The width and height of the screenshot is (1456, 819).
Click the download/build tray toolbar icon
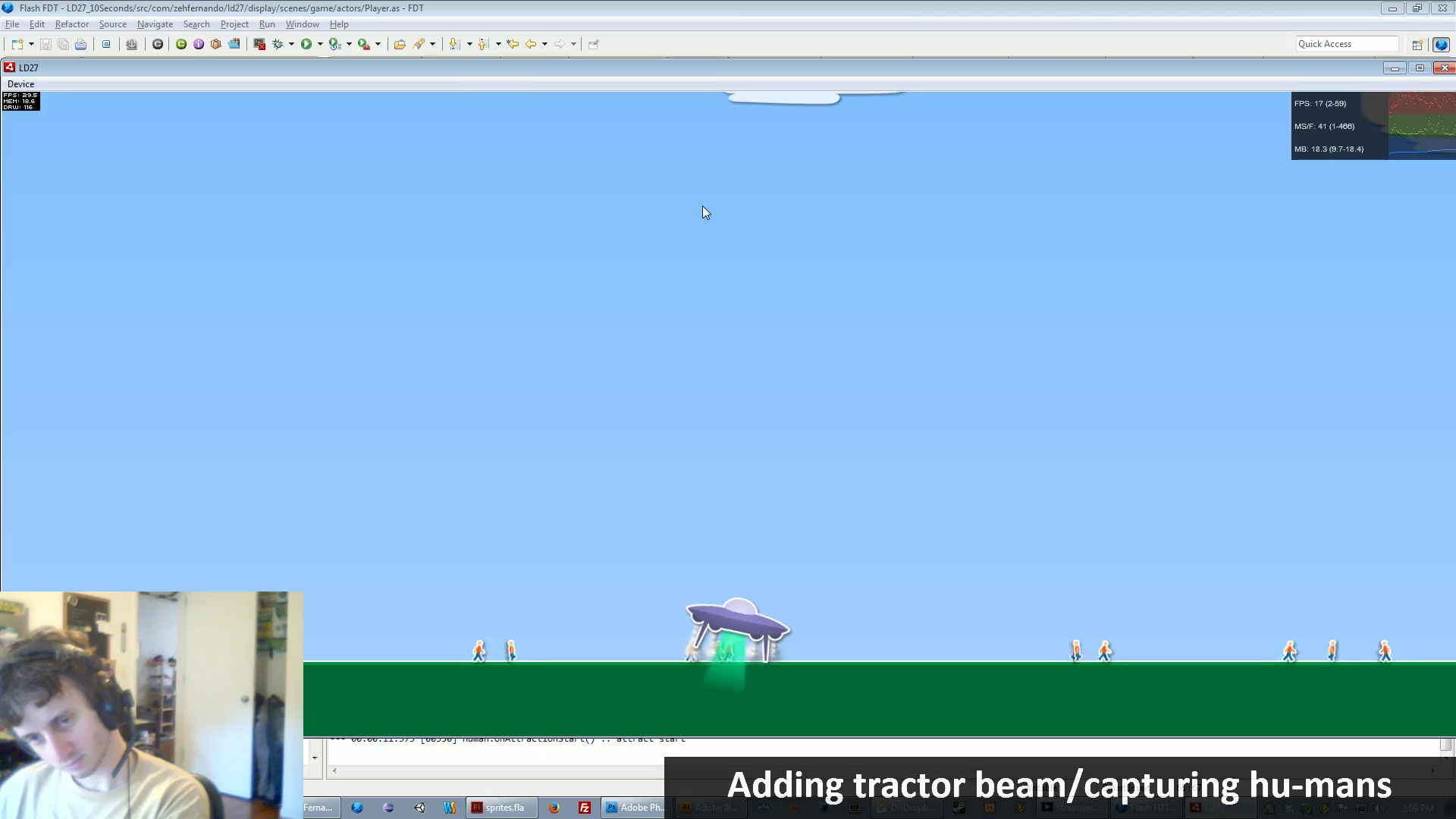point(131,44)
